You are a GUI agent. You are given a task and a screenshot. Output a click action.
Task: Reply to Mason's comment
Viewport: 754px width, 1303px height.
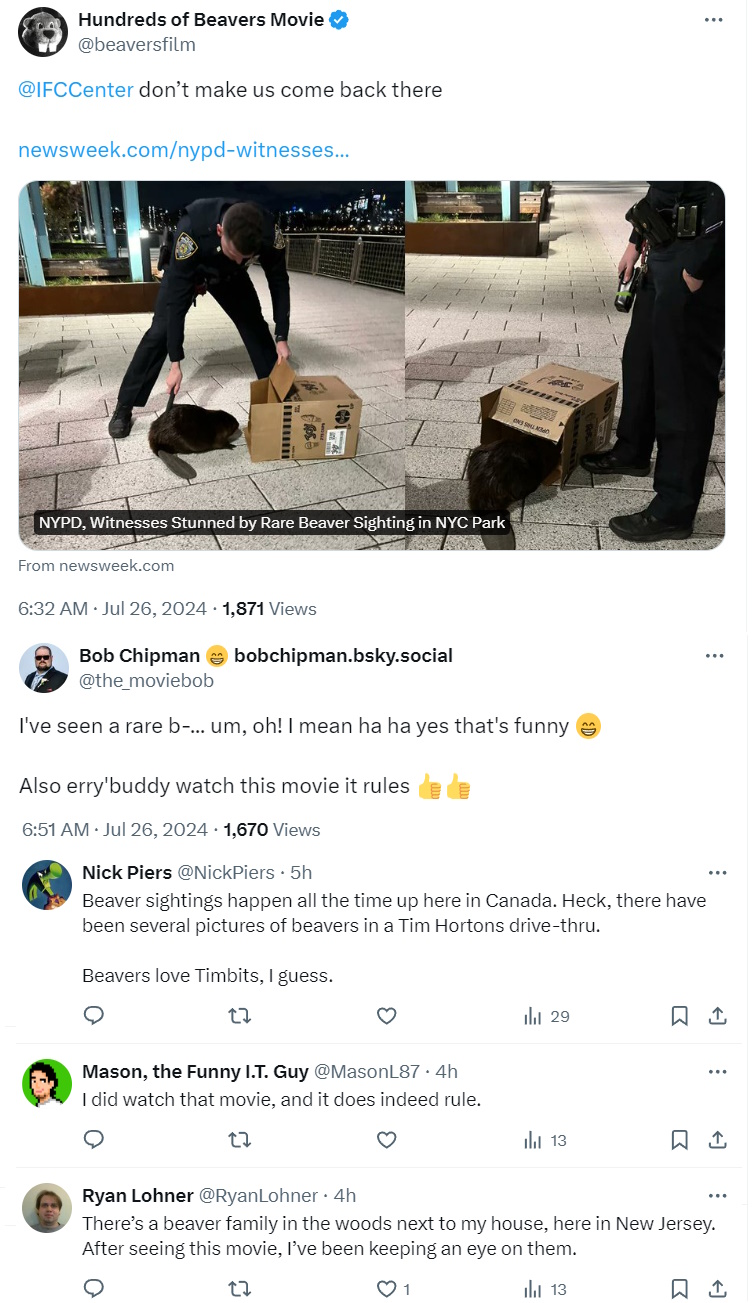pos(94,1139)
